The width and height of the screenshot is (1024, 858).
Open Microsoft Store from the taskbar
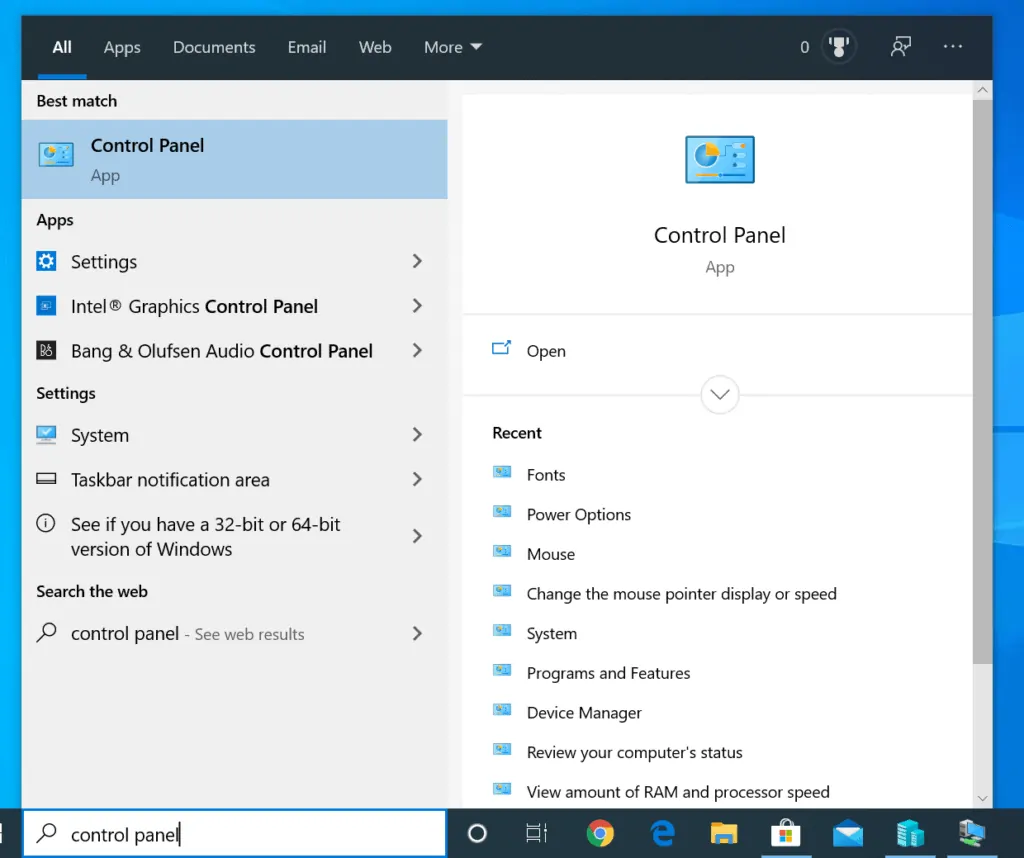point(786,832)
